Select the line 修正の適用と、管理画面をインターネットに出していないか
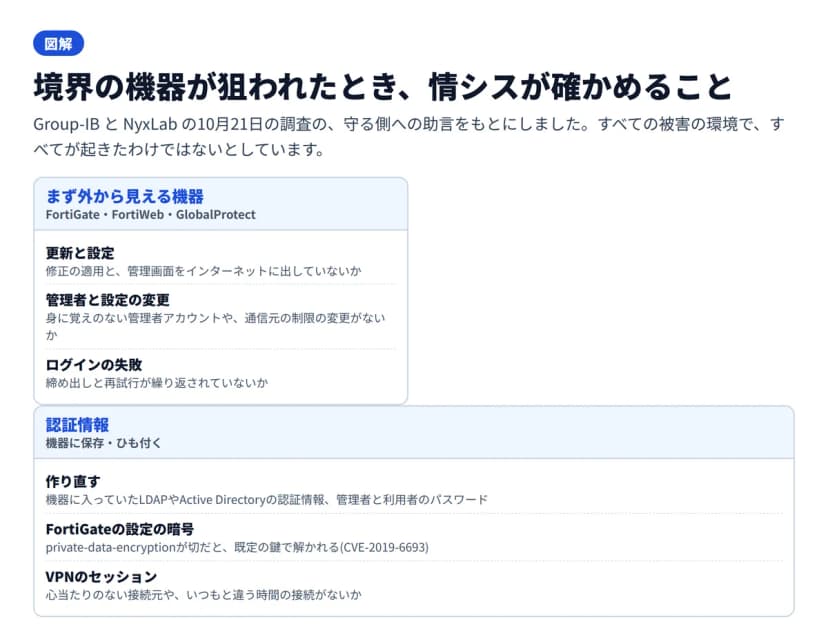Image resolution: width=828 pixels, height=642 pixels. coord(203,271)
